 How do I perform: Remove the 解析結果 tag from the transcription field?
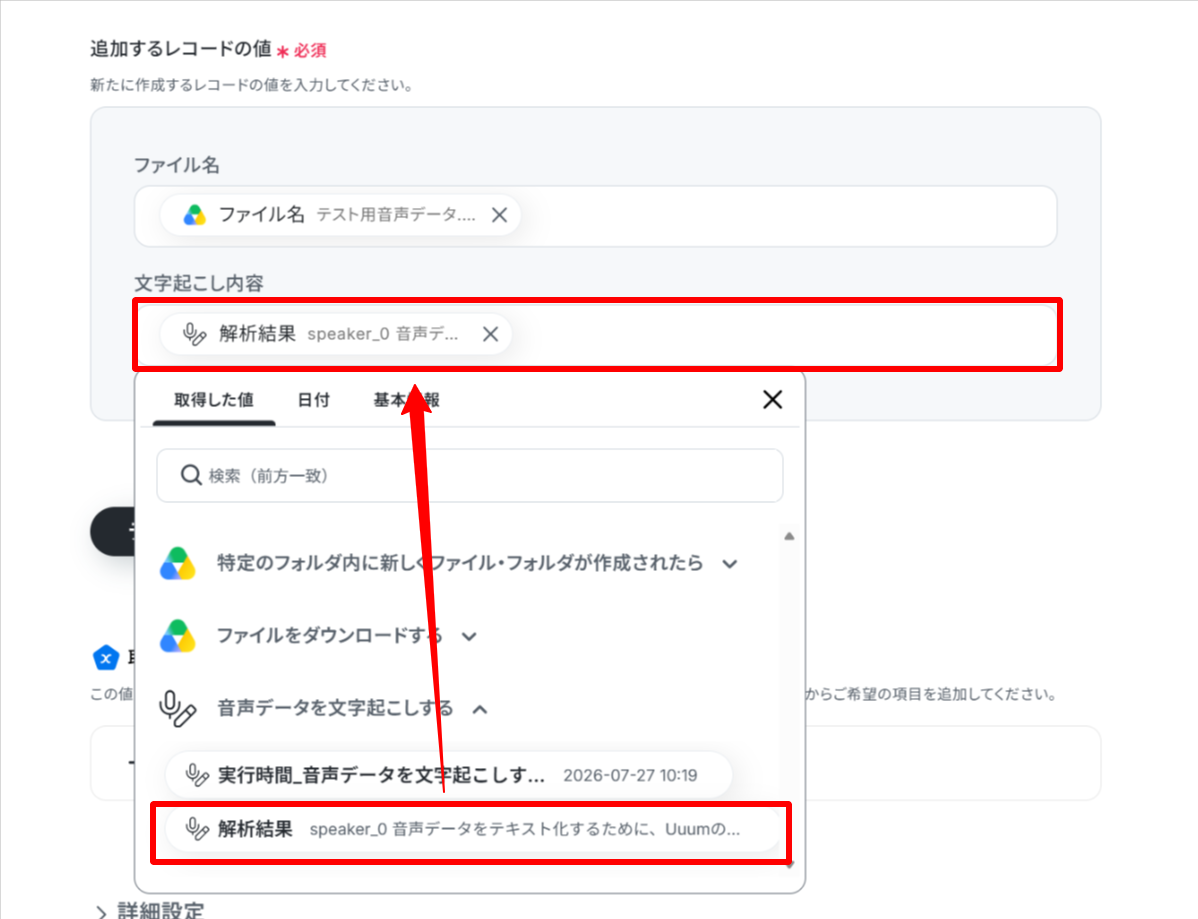click(x=491, y=334)
